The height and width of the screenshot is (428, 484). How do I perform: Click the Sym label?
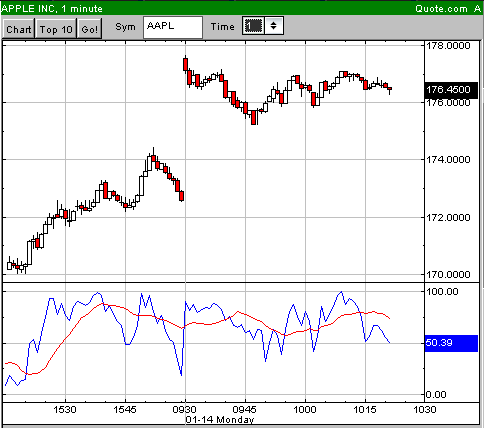click(125, 27)
